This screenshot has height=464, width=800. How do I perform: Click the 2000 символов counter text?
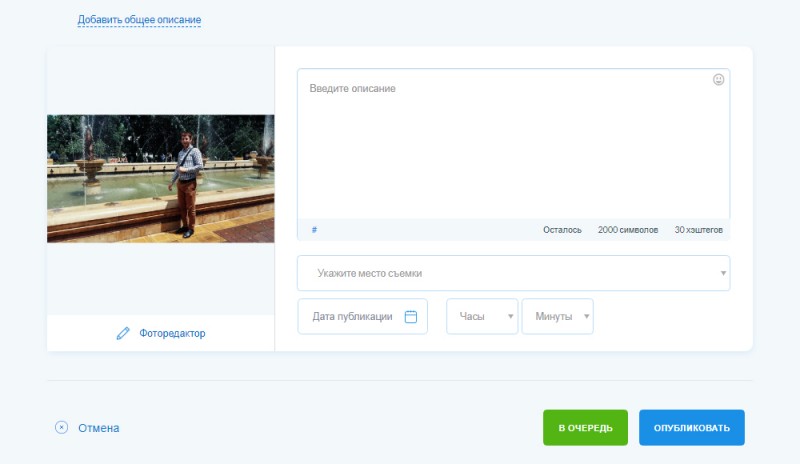coord(628,230)
